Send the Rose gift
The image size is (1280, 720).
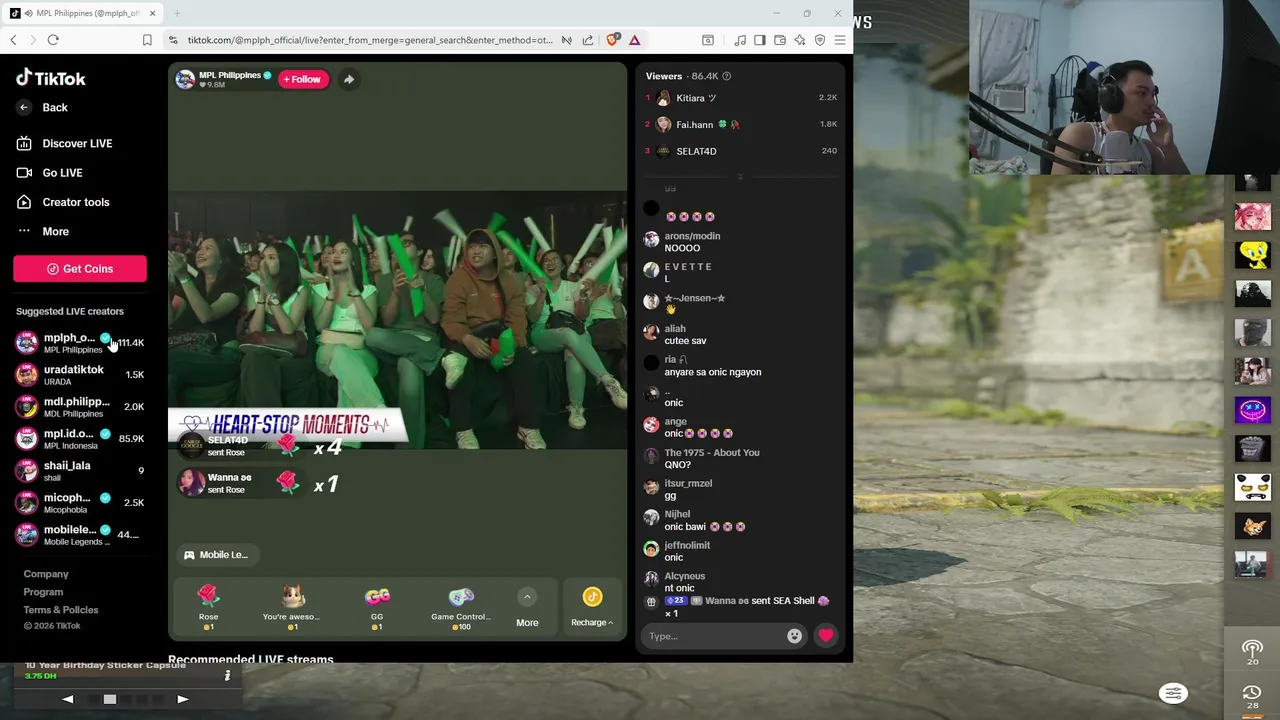click(208, 606)
